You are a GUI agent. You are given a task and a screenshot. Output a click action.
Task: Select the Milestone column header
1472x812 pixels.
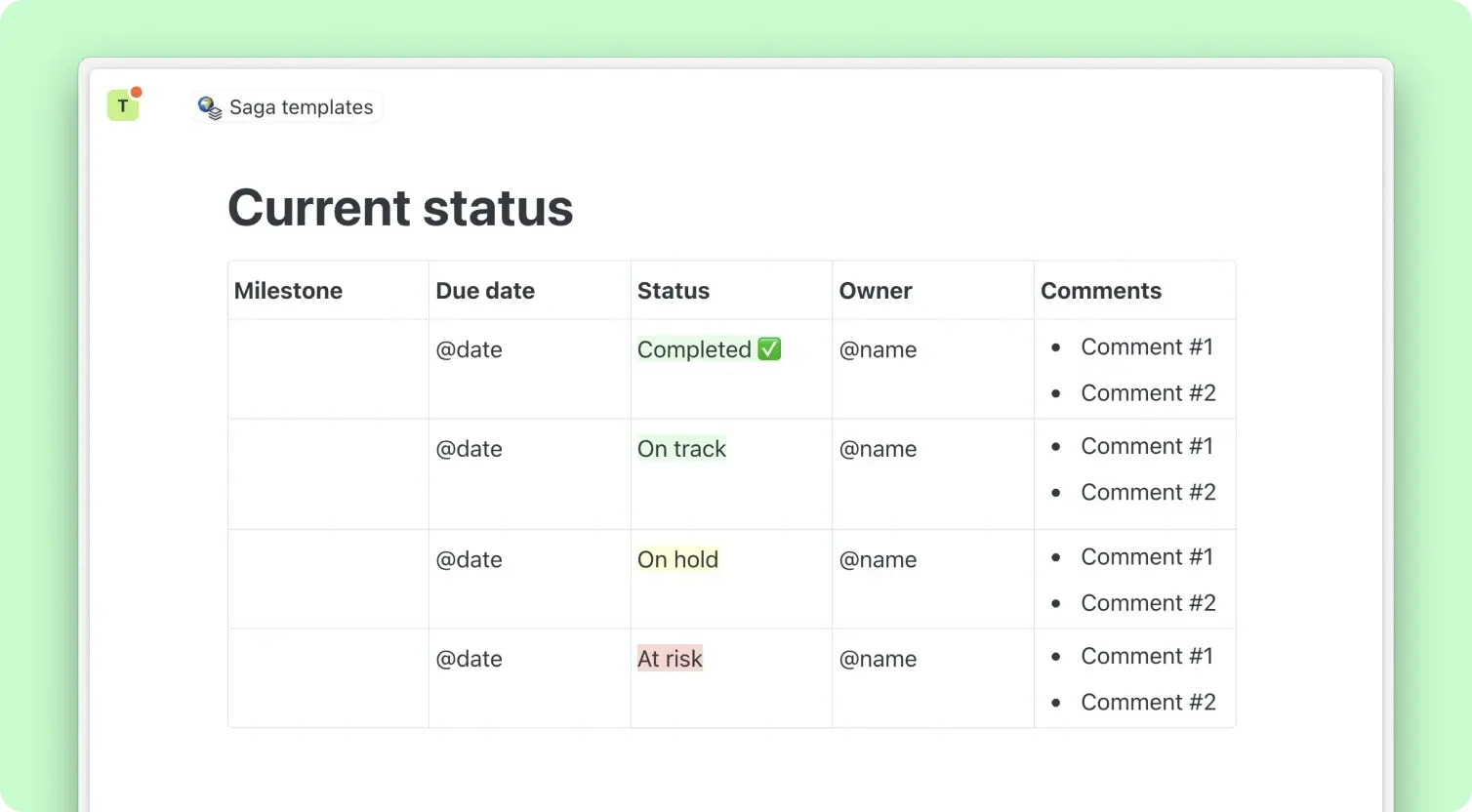(x=288, y=291)
